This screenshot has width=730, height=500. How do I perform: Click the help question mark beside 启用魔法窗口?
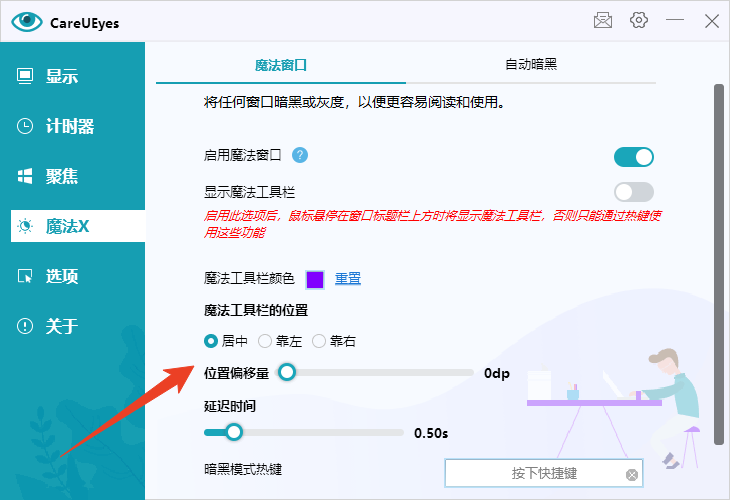pos(299,155)
